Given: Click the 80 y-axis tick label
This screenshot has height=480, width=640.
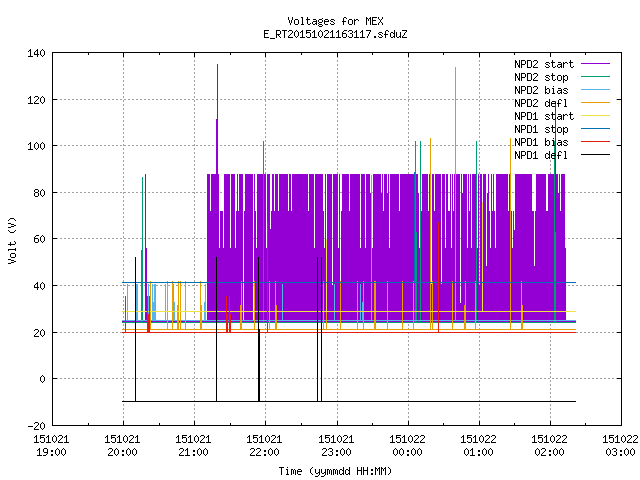Looking at the screenshot, I should pos(39,193).
